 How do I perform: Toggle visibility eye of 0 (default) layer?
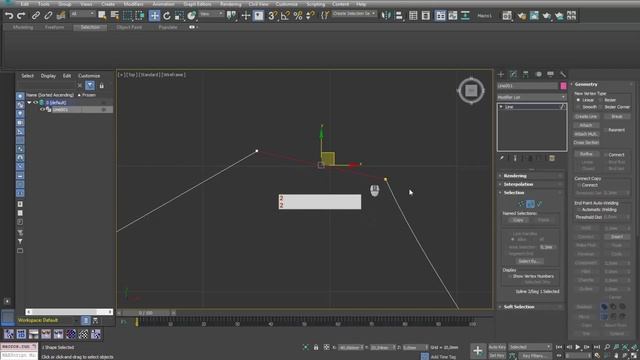pyautogui.click(x=36, y=102)
